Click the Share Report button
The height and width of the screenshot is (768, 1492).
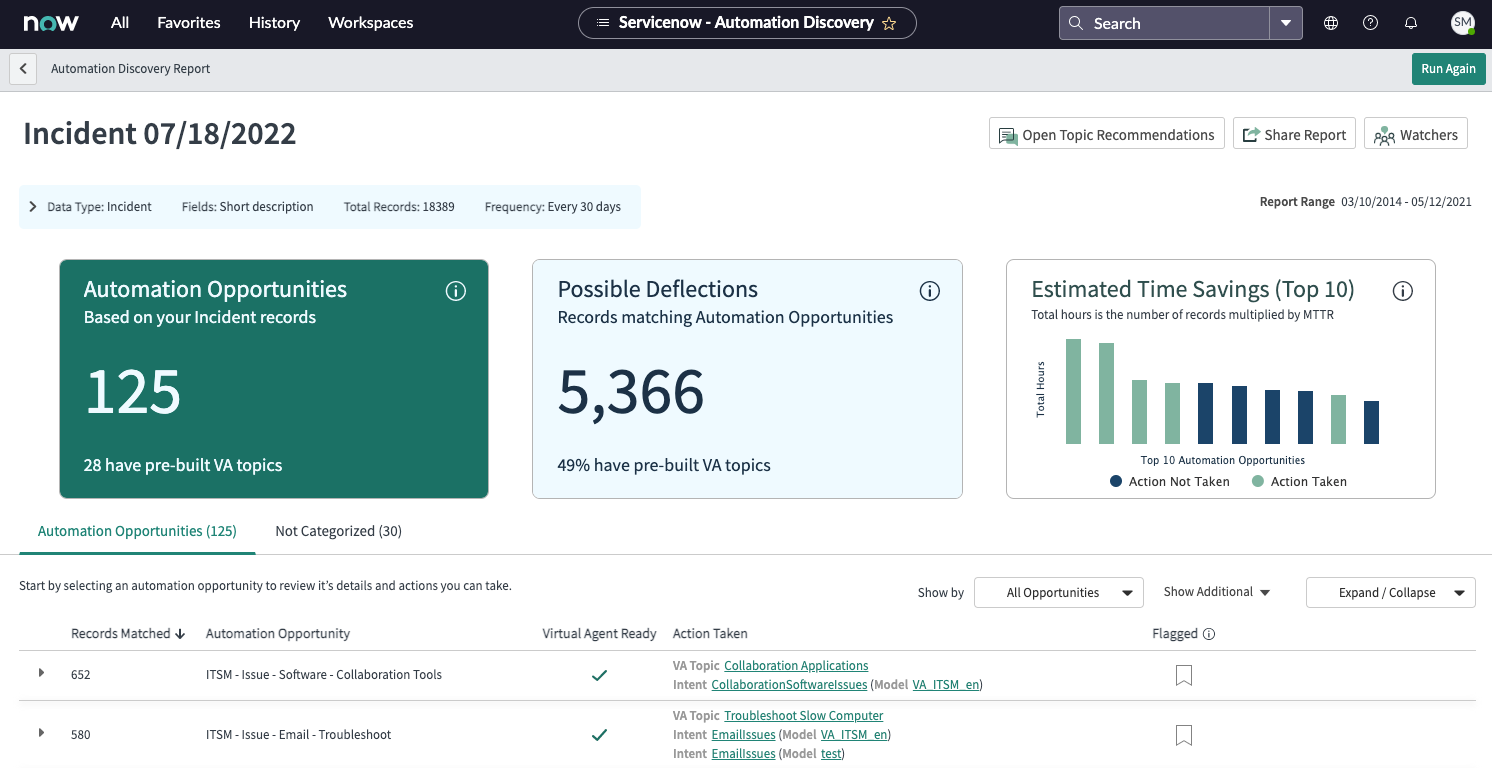tap(1295, 134)
